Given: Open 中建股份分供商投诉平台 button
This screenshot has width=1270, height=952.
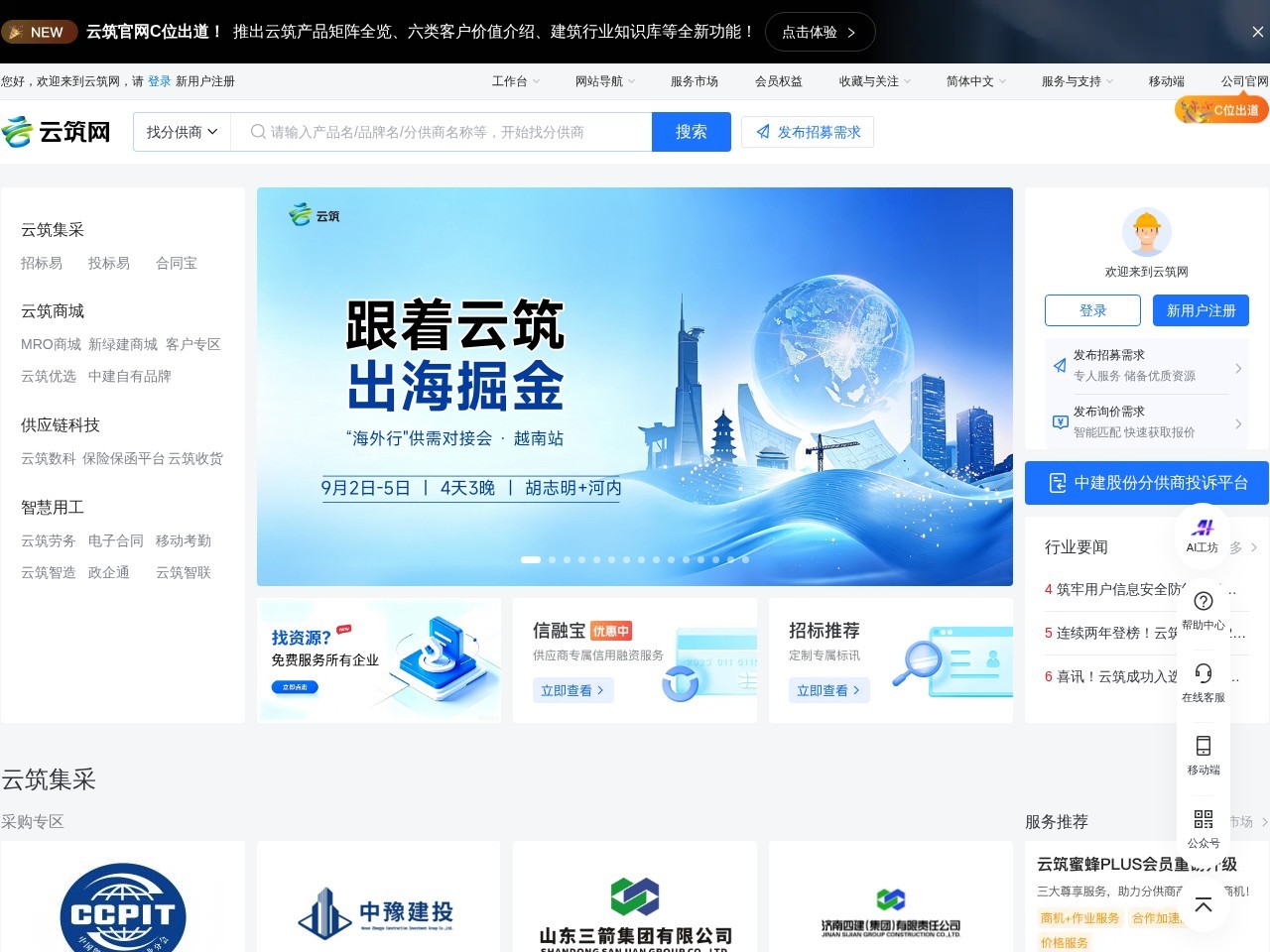Looking at the screenshot, I should [x=1147, y=483].
